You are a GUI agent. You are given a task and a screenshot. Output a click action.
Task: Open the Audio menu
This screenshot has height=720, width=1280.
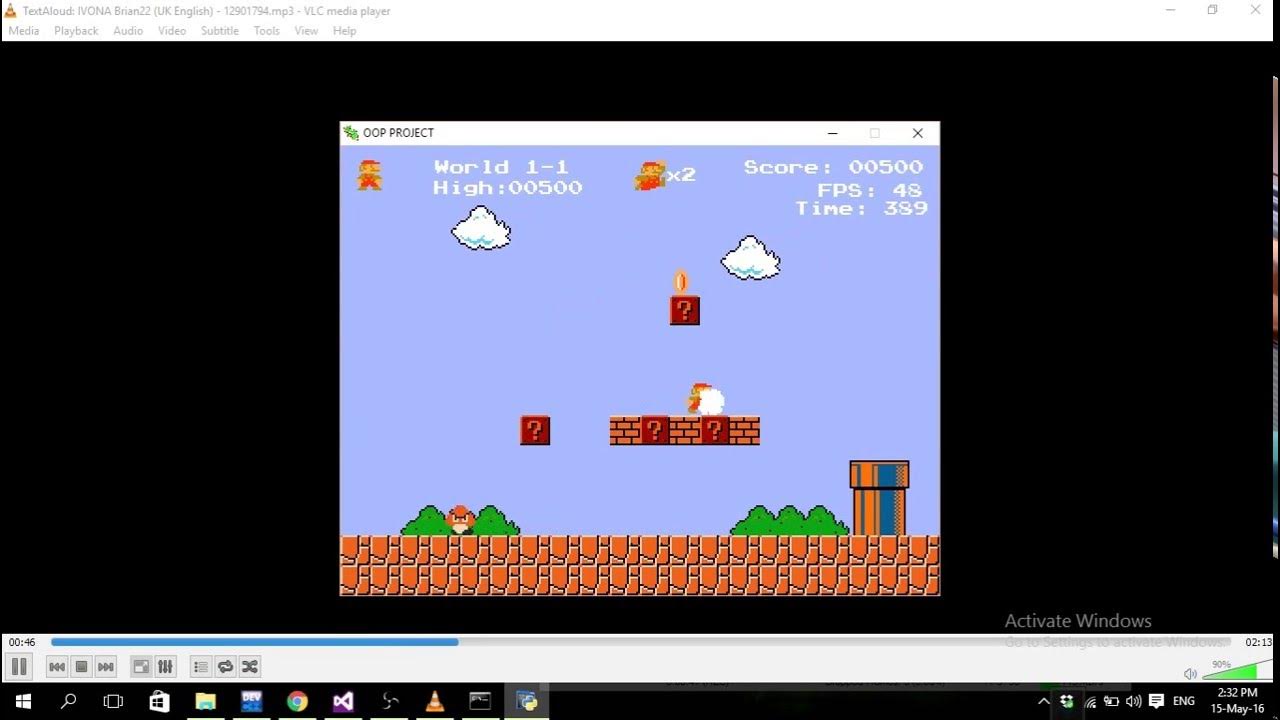(128, 31)
